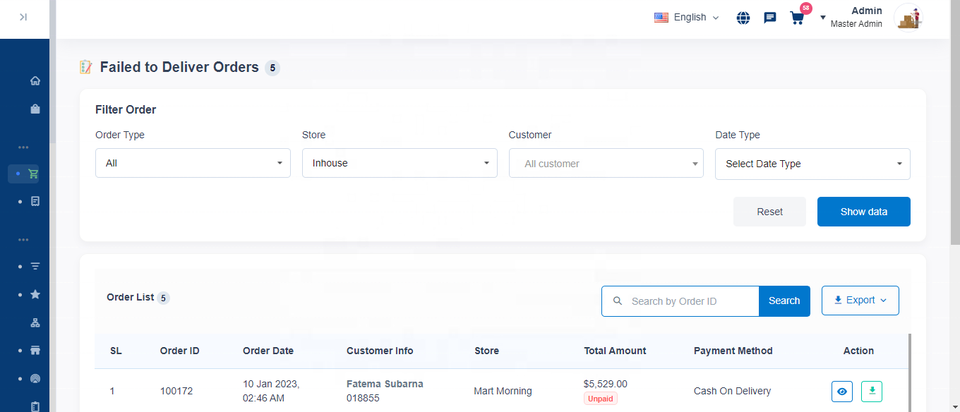Open the shopping bag sidebar icon
Screen dimensions: 960x412
click(35, 109)
